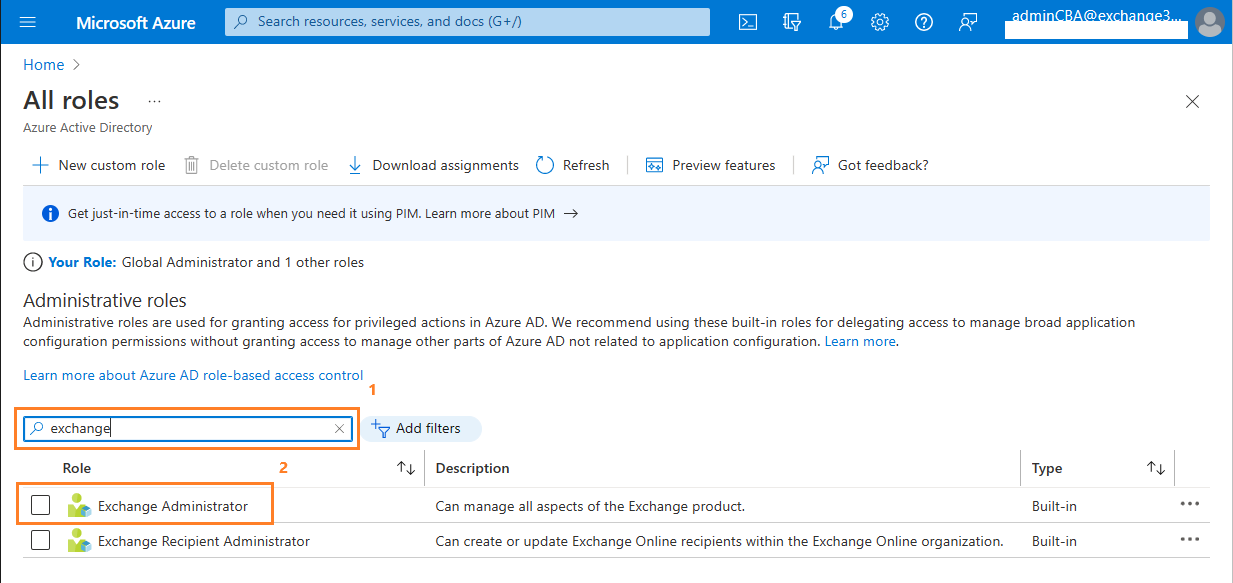The width and height of the screenshot is (1233, 583).
Task: Click the Your Role info icon
Action: click(x=32, y=262)
